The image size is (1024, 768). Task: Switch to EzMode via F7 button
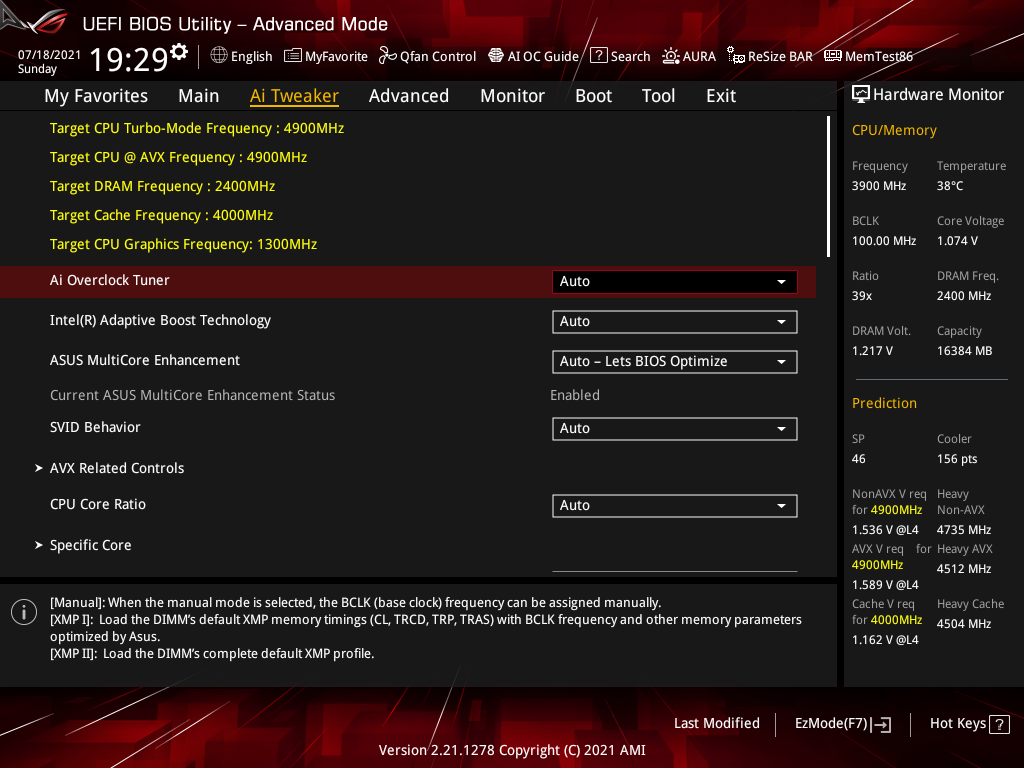[842, 723]
